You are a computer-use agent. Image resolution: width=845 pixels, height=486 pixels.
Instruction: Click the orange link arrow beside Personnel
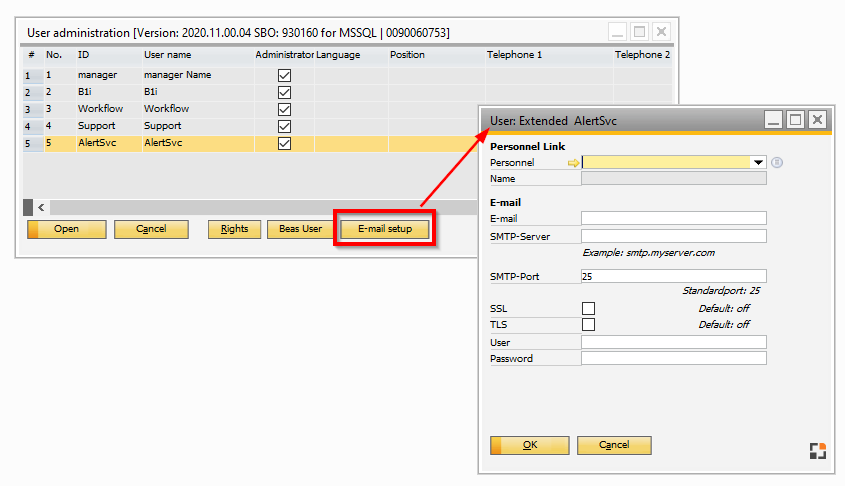click(573, 162)
